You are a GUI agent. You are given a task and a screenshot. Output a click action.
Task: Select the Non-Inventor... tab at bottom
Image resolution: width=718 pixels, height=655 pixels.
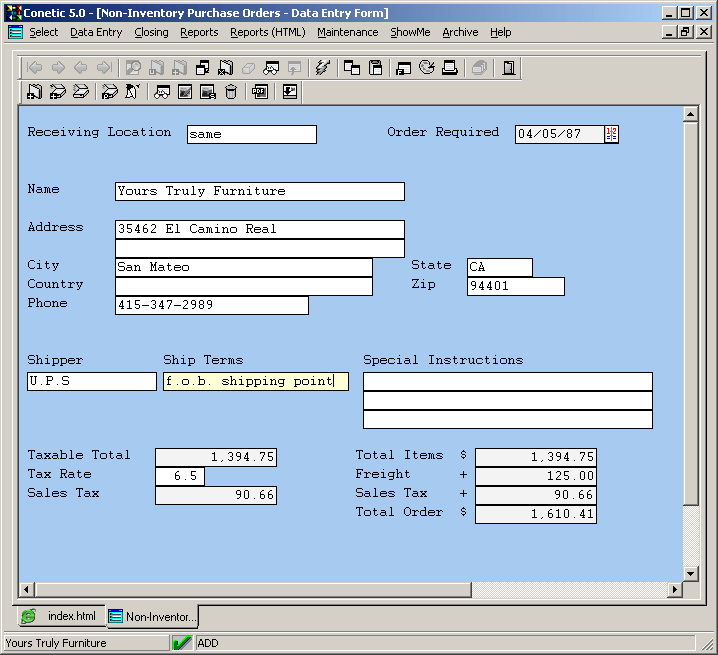point(153,616)
